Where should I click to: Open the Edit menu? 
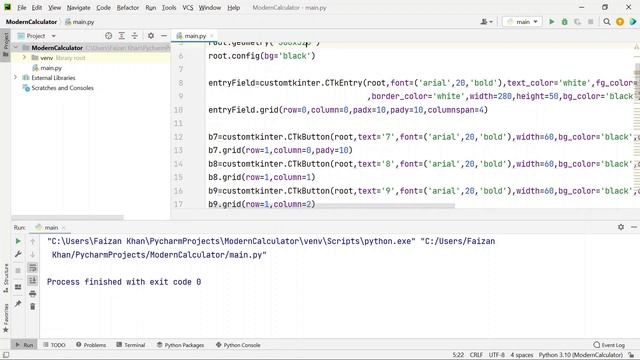[37, 7]
